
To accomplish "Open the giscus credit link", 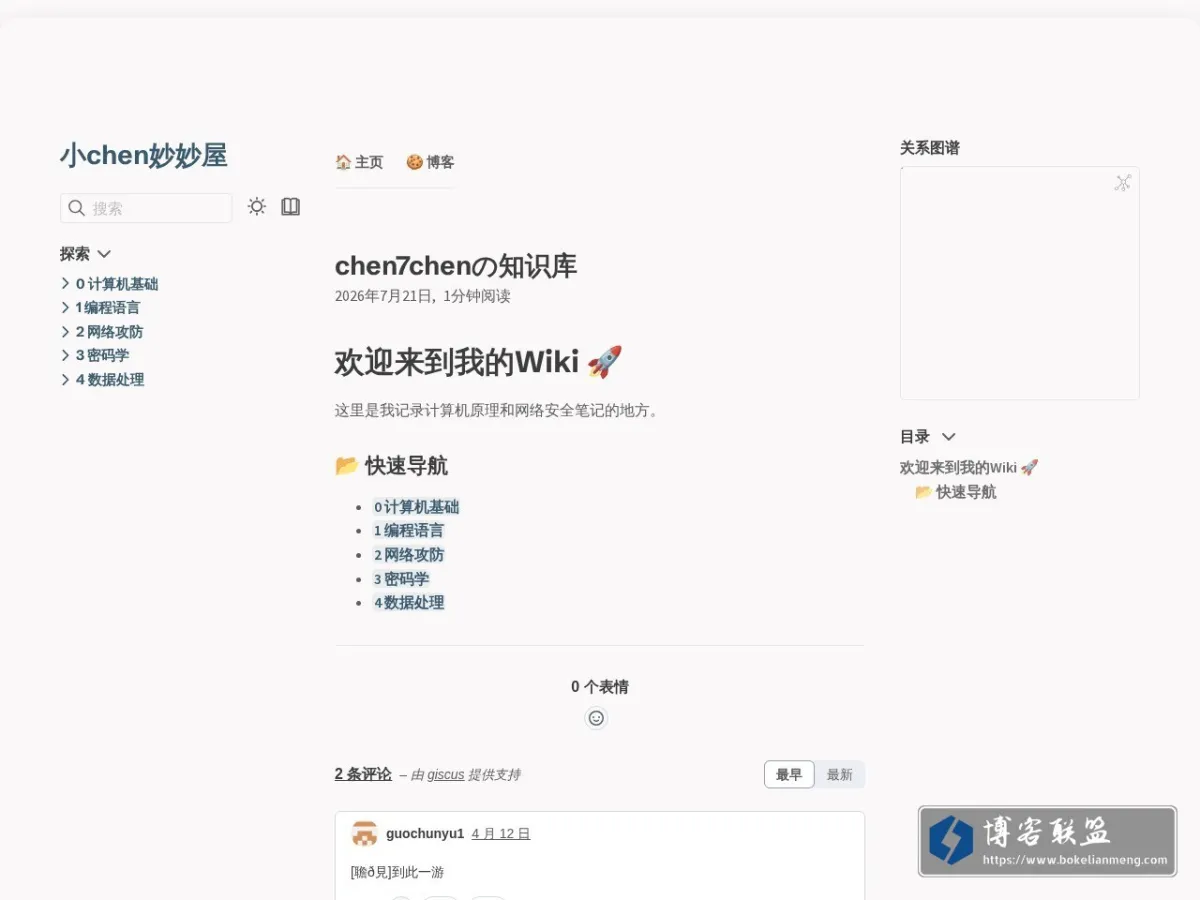I will [446, 775].
